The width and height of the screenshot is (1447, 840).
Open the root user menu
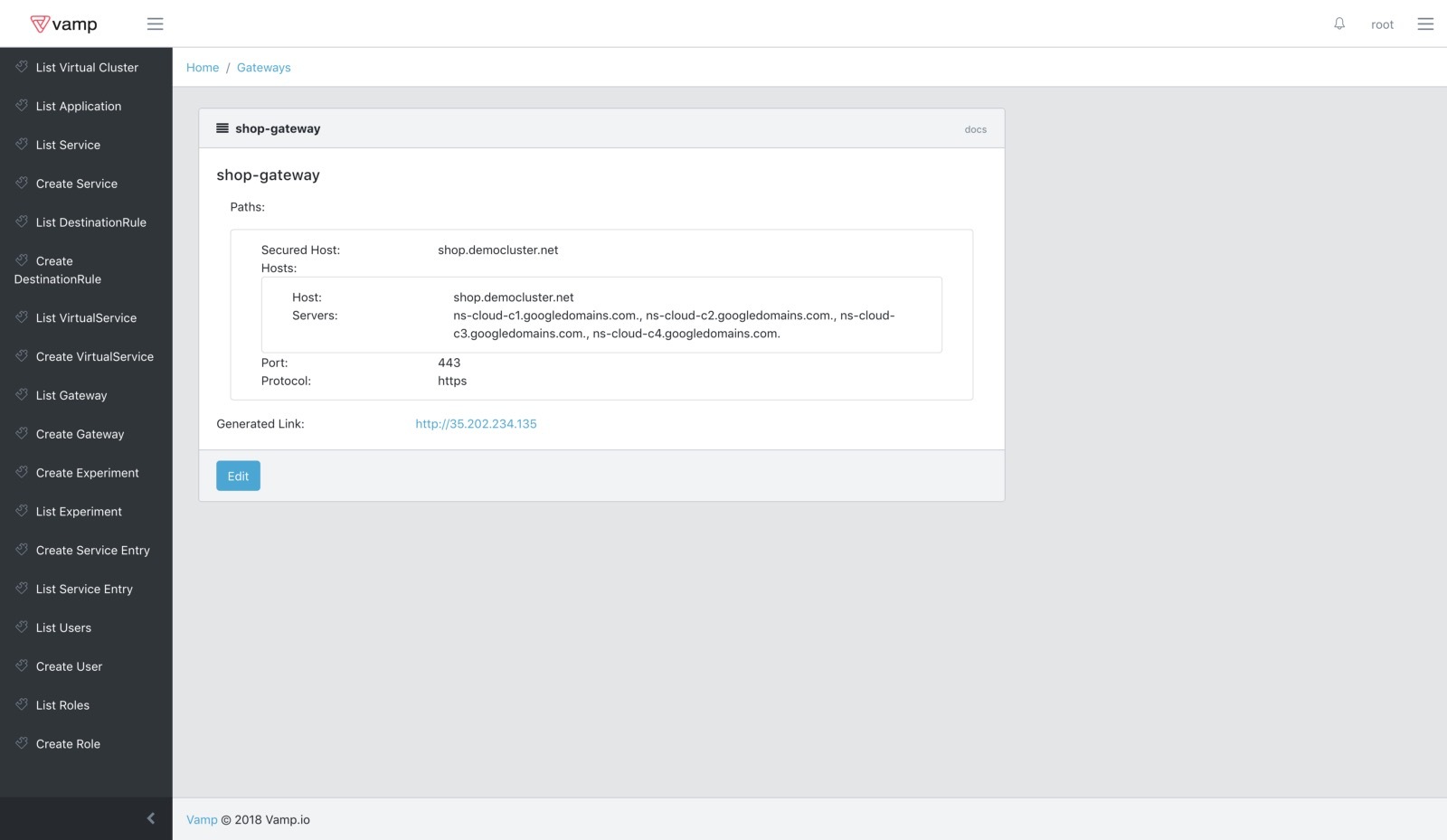(x=1382, y=24)
